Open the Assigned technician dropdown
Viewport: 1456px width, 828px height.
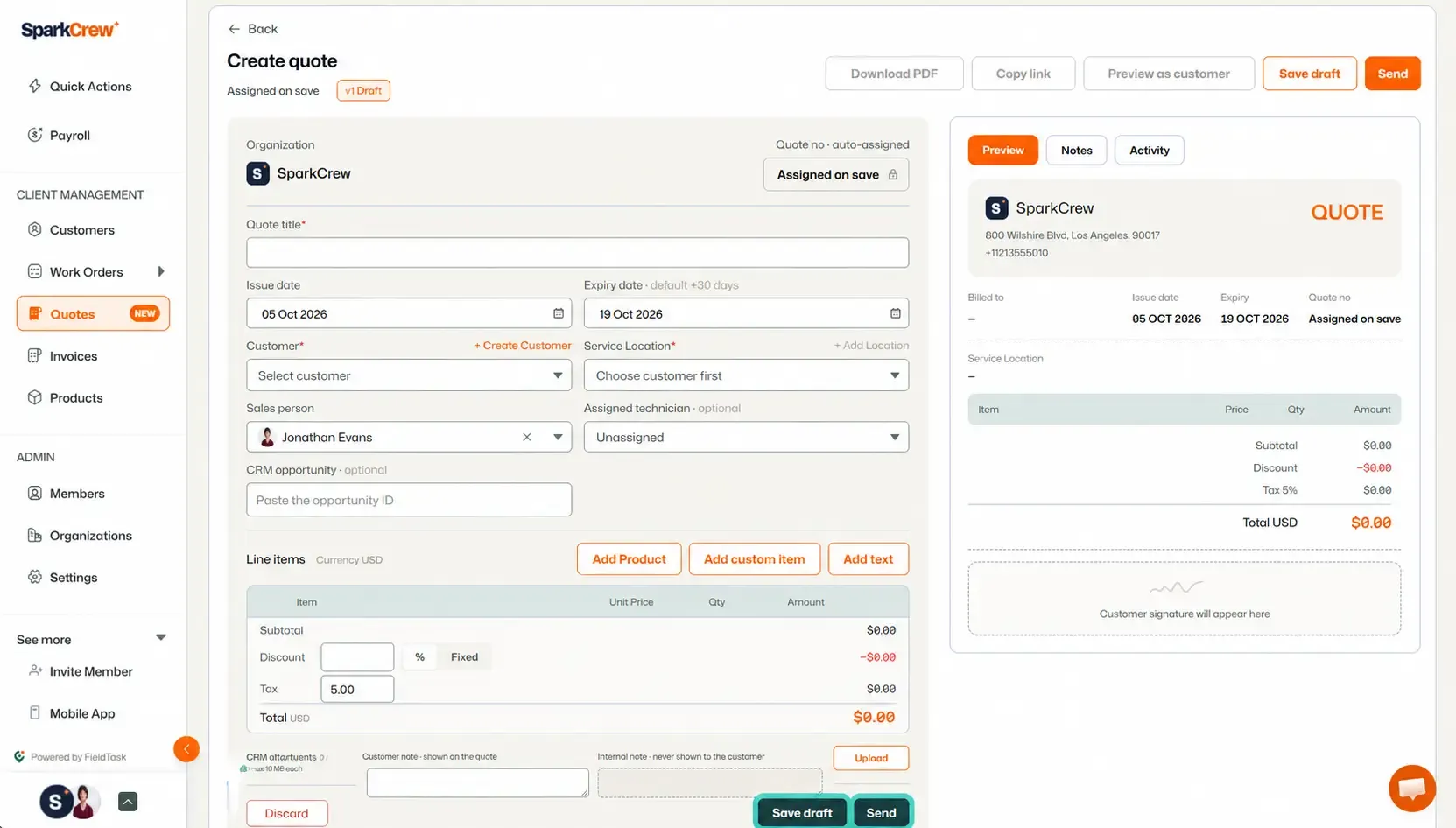[746, 437]
